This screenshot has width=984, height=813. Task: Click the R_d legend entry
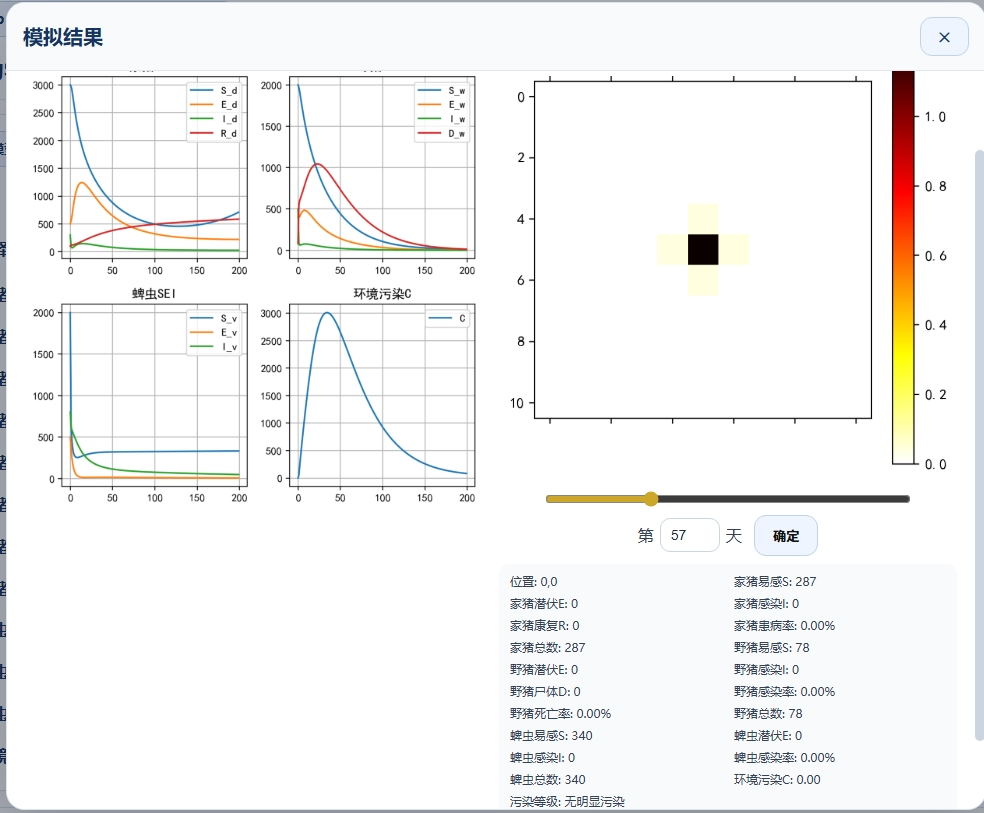218,132
